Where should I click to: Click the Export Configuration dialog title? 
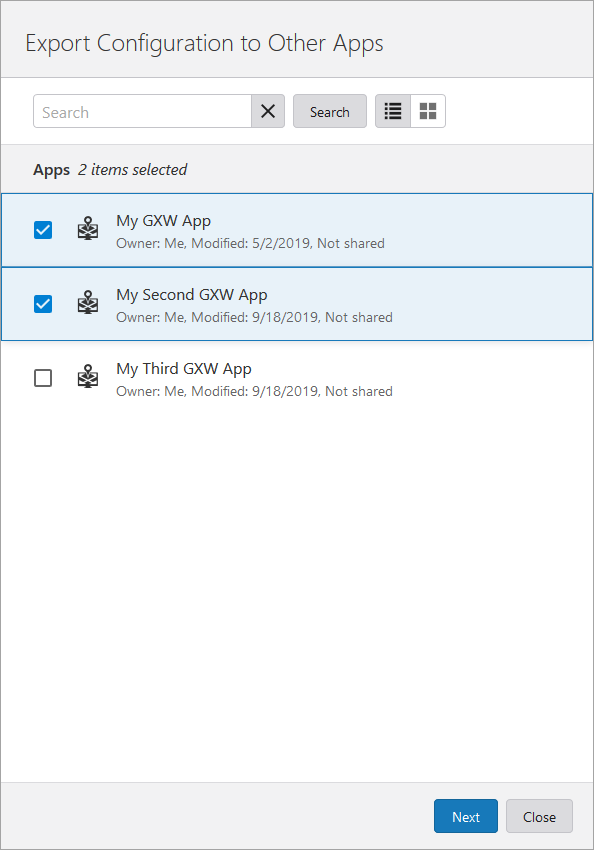click(204, 43)
